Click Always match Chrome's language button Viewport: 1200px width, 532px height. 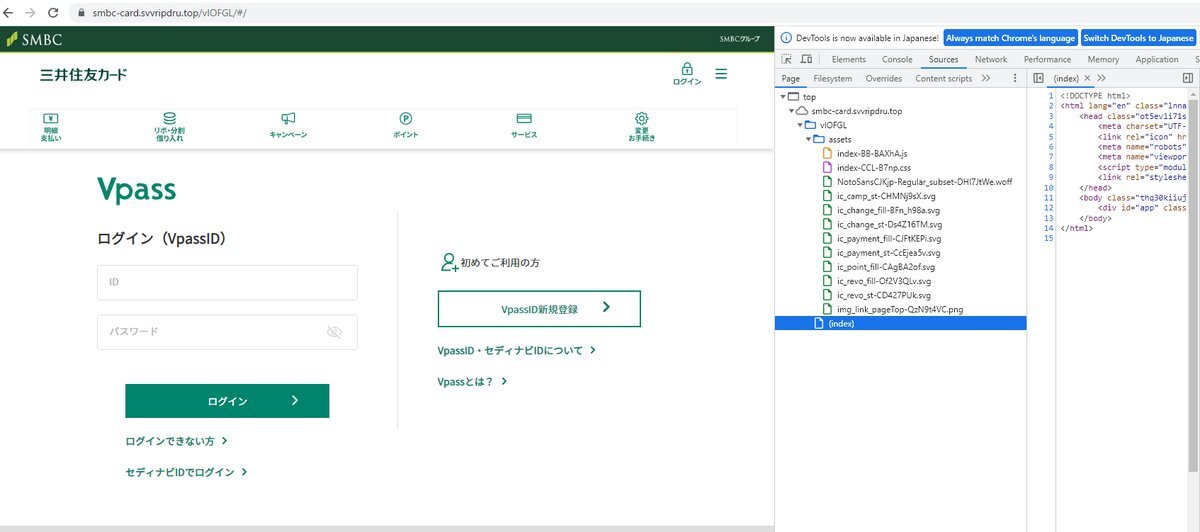1010,38
